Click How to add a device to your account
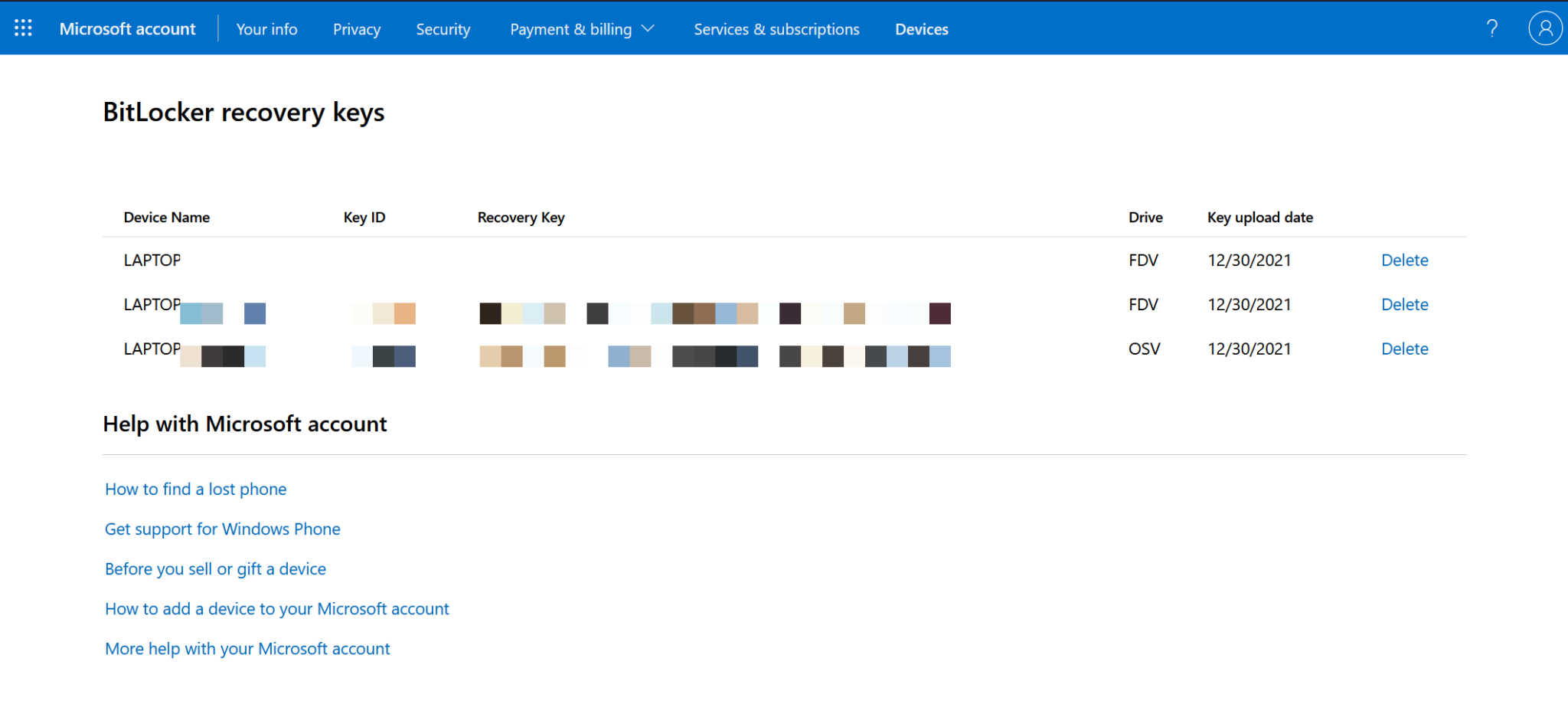The width and height of the screenshot is (1568, 704). (276, 608)
